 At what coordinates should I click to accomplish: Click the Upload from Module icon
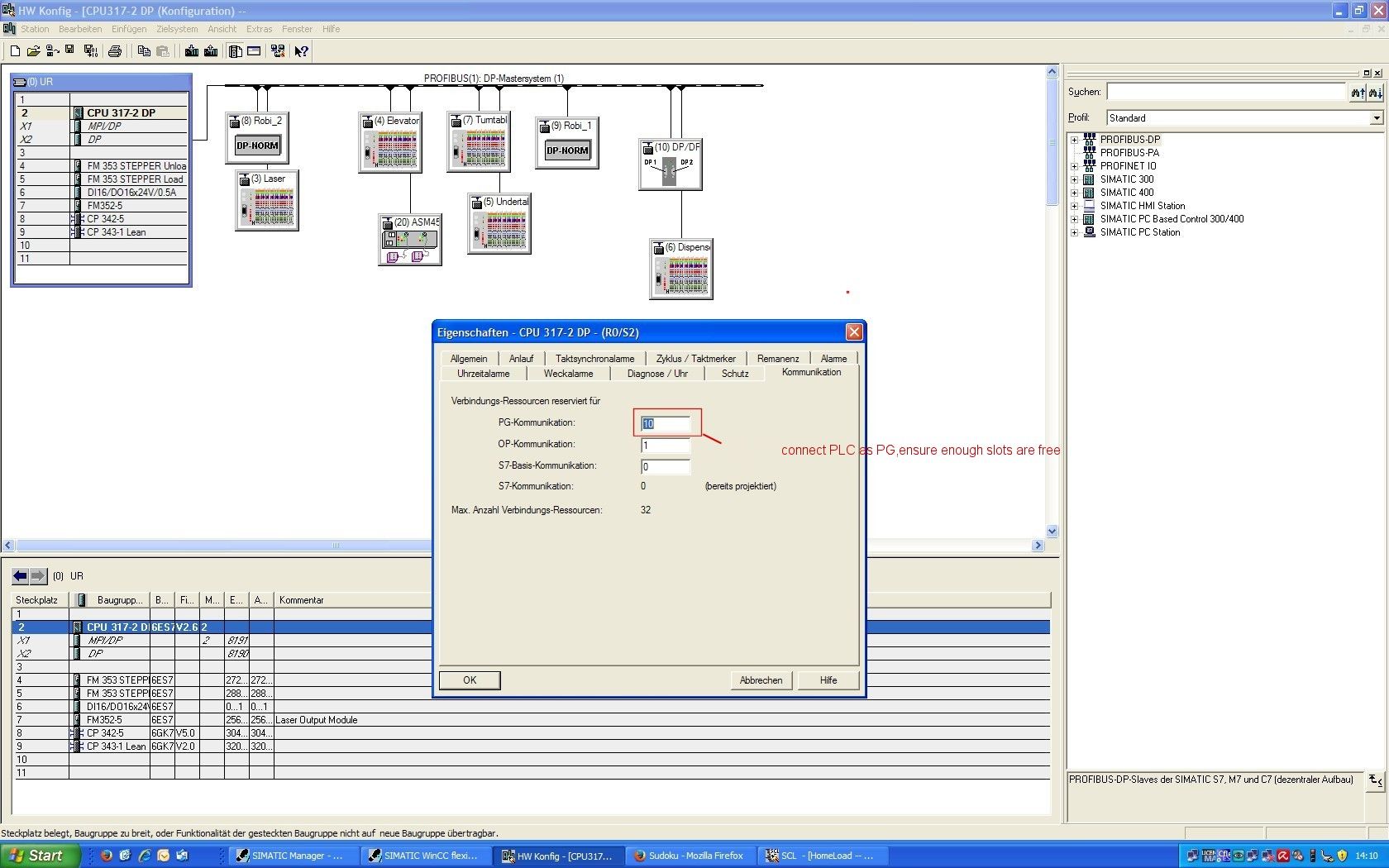[211, 51]
